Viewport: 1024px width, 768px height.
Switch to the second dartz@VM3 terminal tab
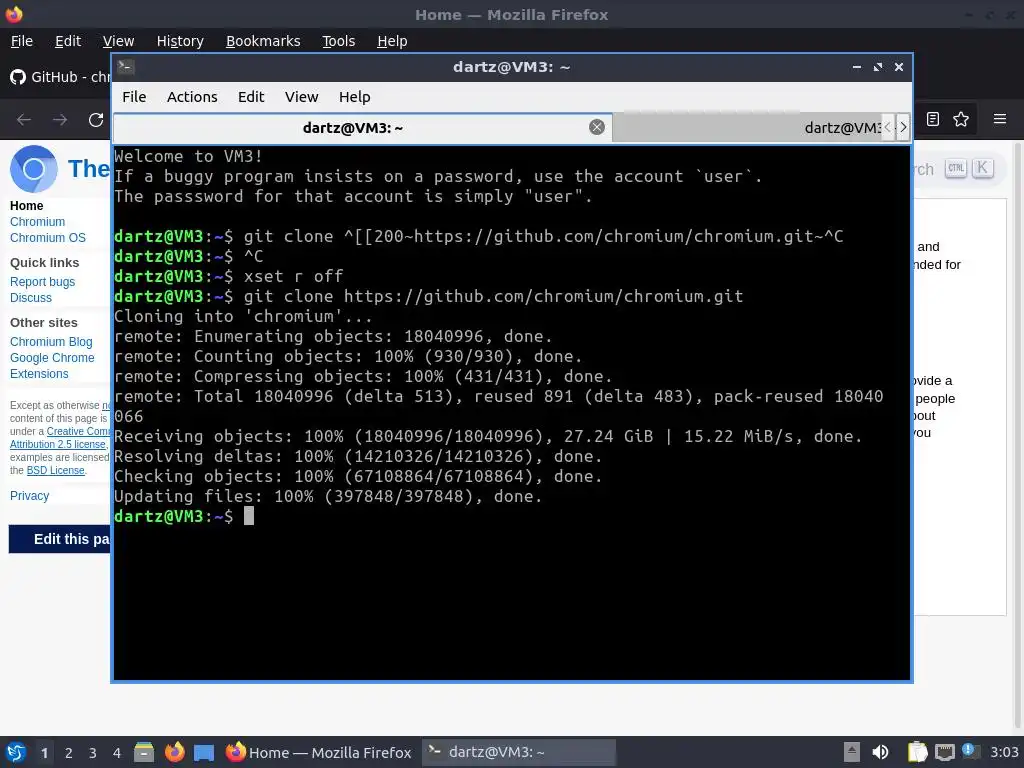click(x=748, y=127)
